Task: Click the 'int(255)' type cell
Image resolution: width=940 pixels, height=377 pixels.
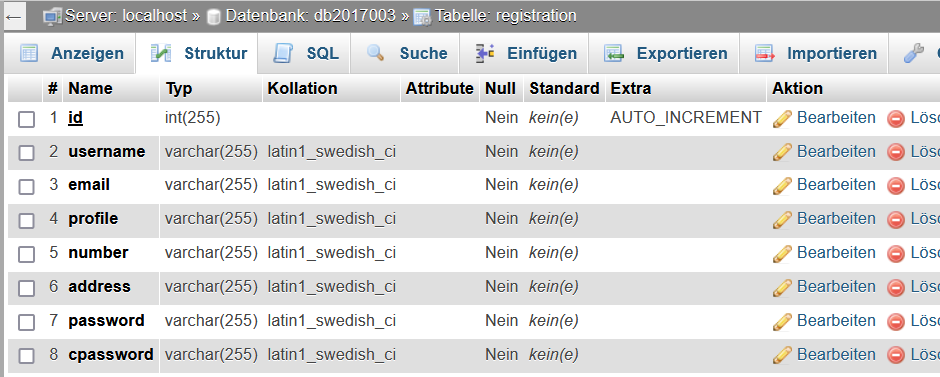Action: point(192,118)
